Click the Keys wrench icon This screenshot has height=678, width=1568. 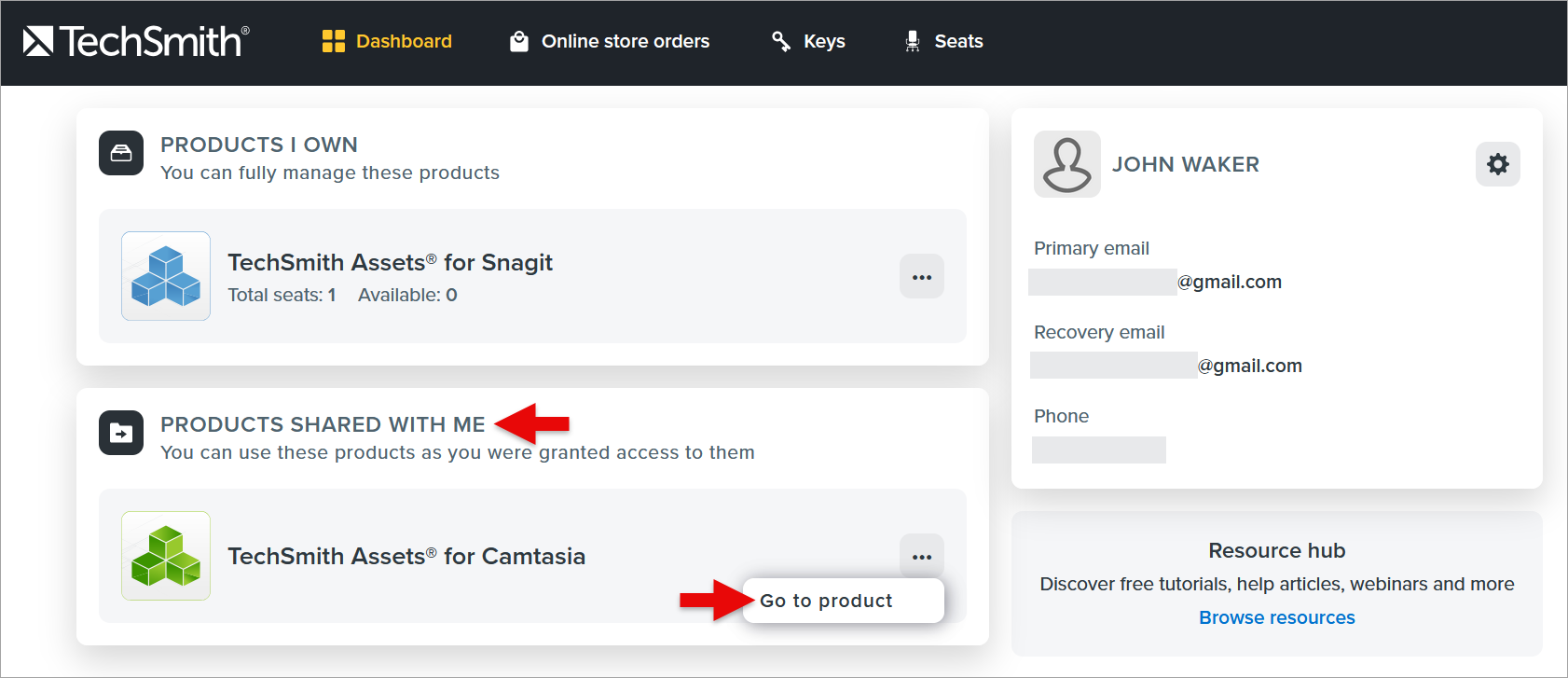781,41
